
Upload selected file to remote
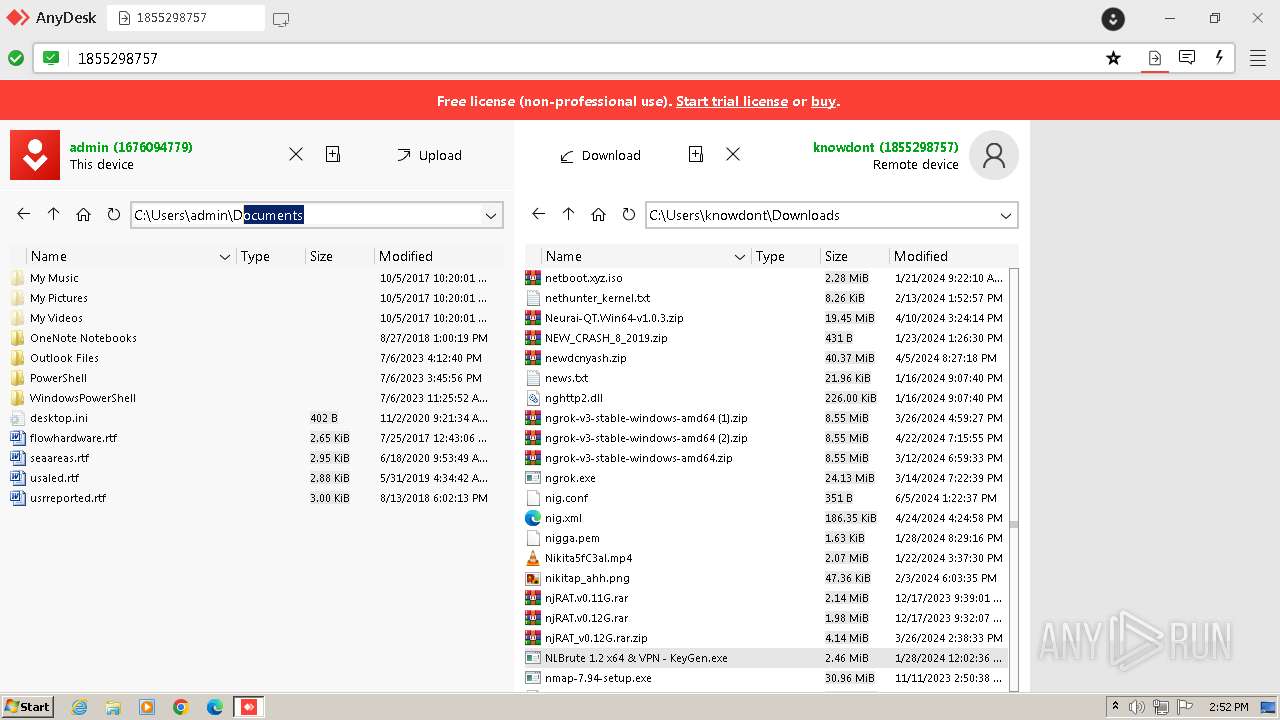coord(429,155)
